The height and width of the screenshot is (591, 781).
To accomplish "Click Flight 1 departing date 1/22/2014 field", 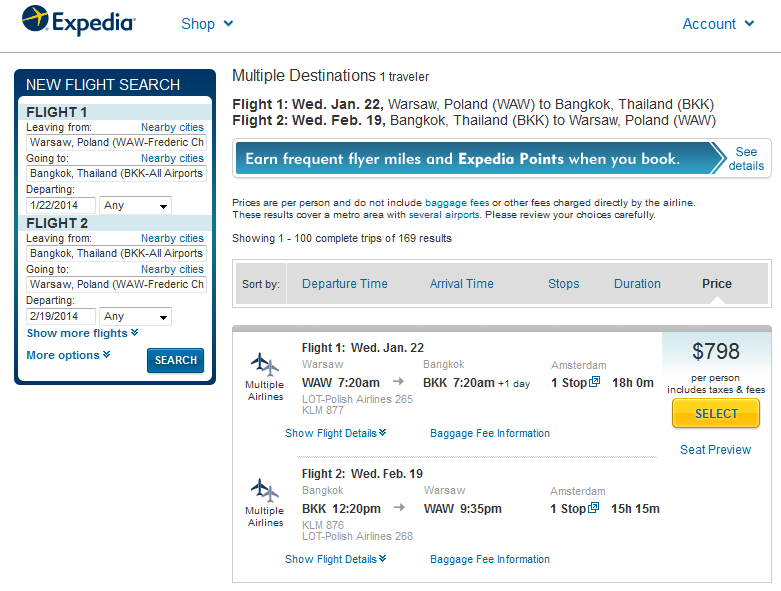I will click(60, 205).
